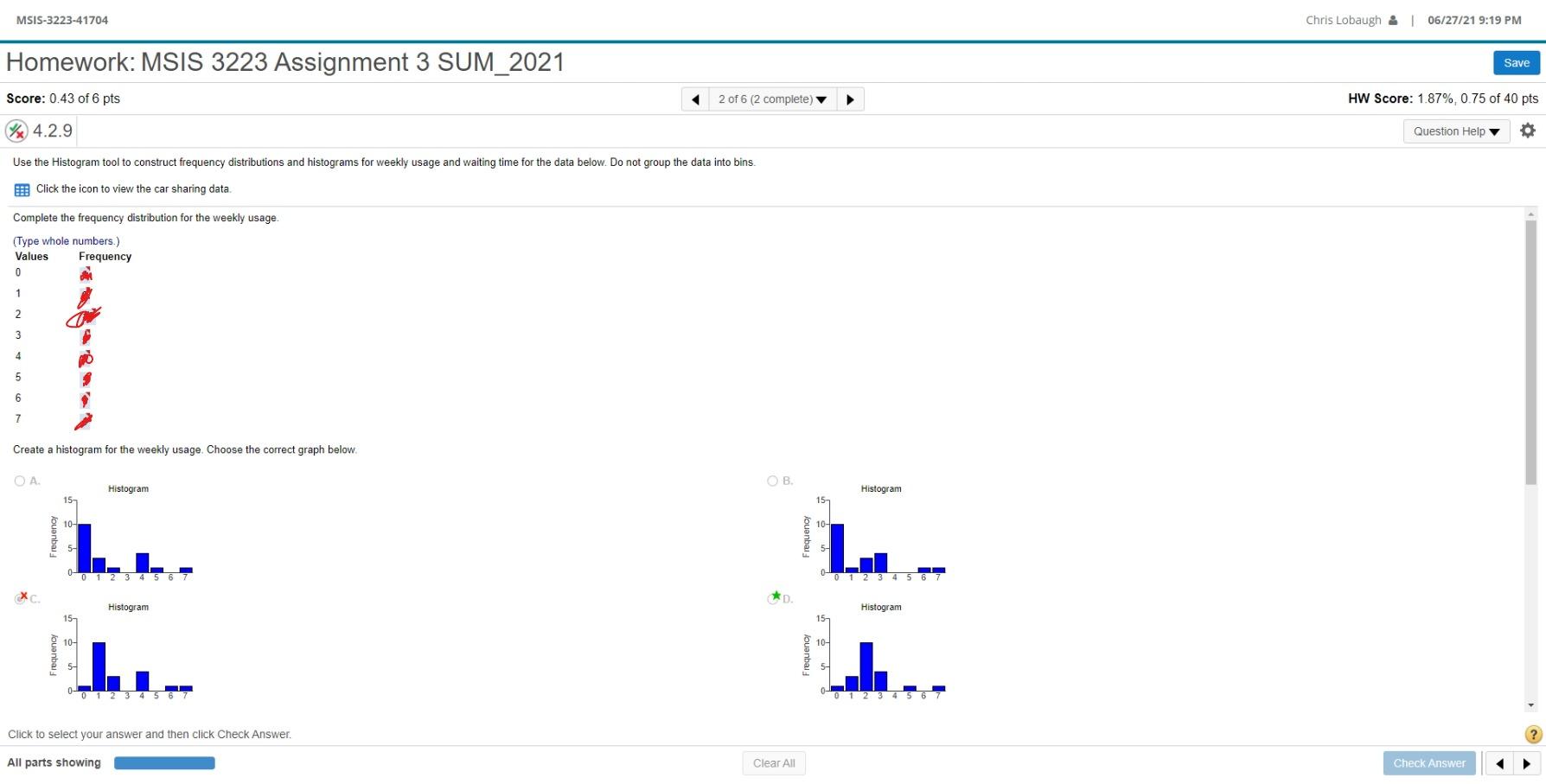
Task: Open the settings gear icon
Action: (1528, 131)
